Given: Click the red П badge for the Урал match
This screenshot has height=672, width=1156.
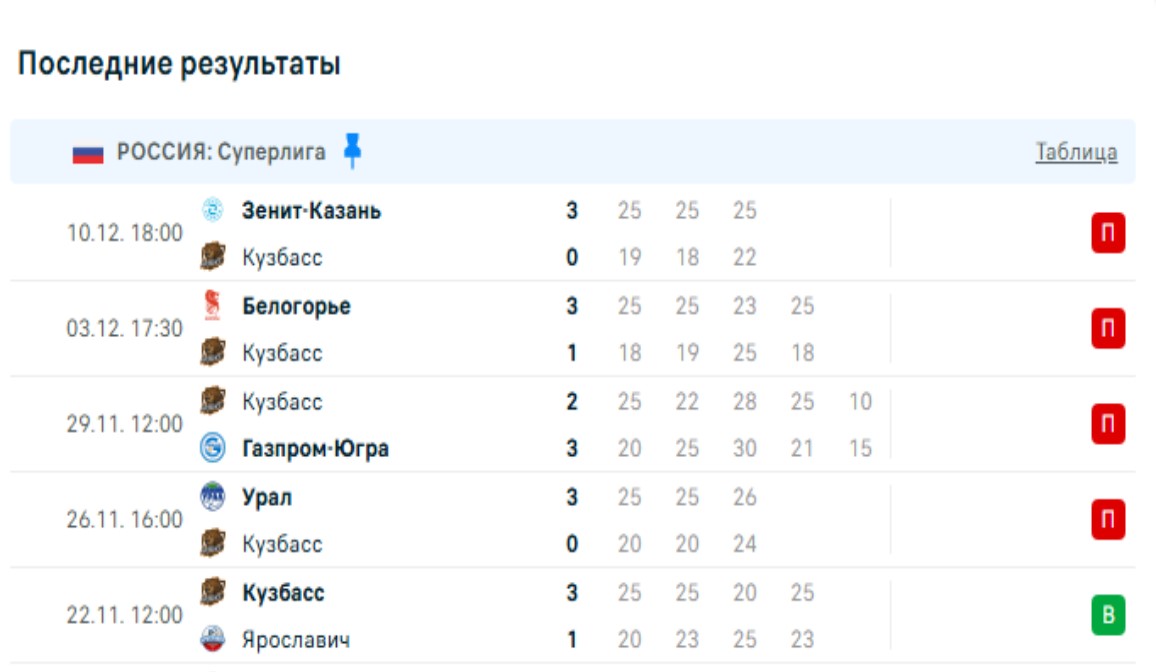Looking at the screenshot, I should pyautogui.click(x=1108, y=520).
